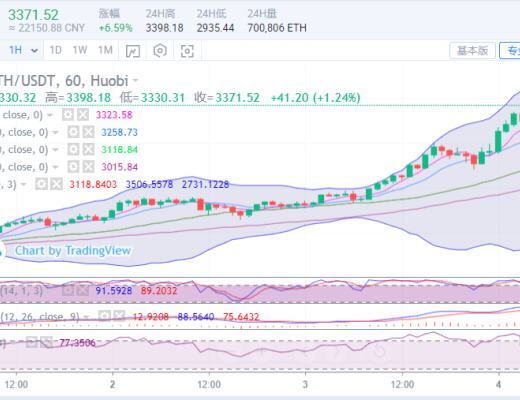This screenshot has width=520, height=400.
Task: Click the 89.2032 indicator value
Action: tap(159, 291)
